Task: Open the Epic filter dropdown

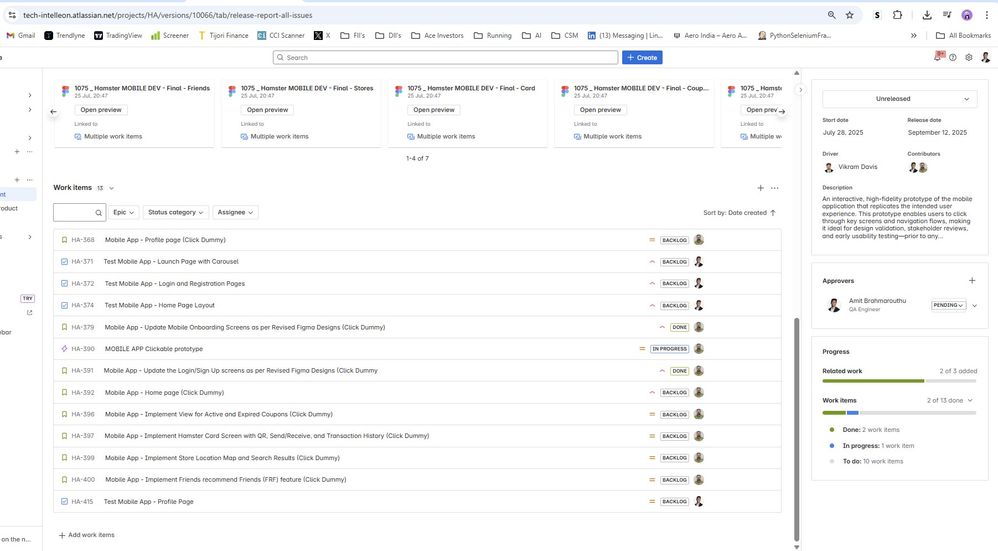Action: coord(123,213)
